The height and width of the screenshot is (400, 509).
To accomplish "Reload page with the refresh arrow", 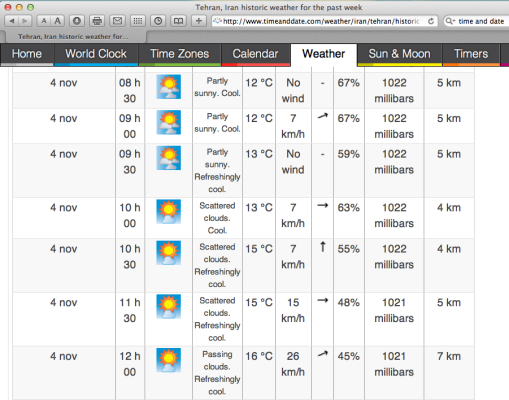I will (431, 21).
